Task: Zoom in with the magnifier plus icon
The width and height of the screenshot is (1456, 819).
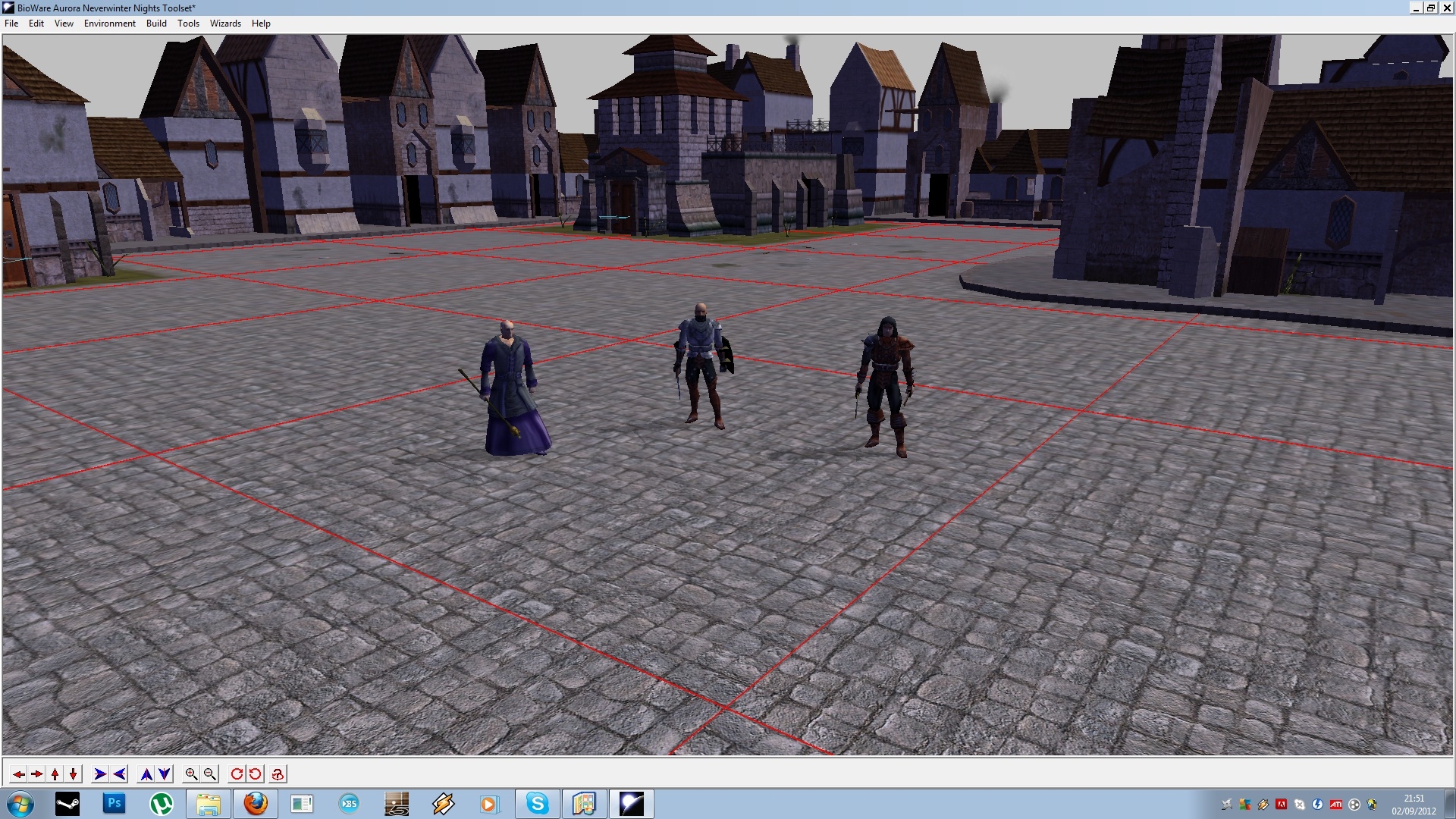Action: (x=191, y=774)
